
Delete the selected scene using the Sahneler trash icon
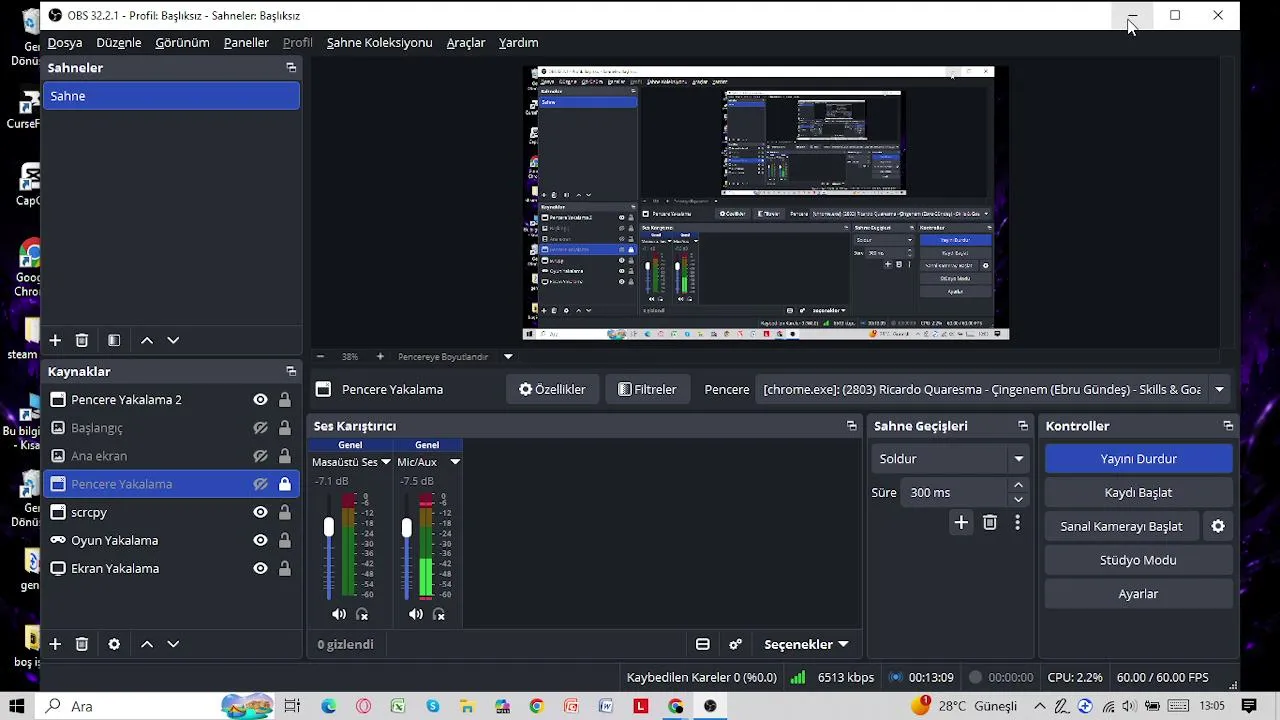(82, 340)
